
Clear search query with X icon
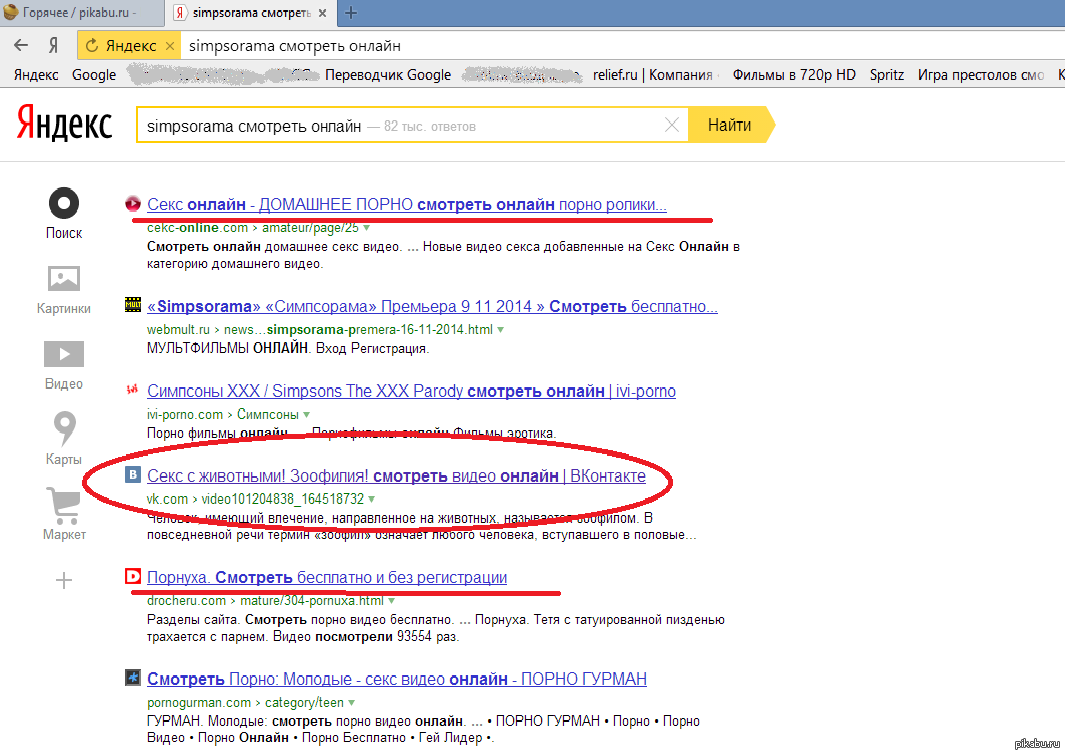pyautogui.click(x=671, y=126)
